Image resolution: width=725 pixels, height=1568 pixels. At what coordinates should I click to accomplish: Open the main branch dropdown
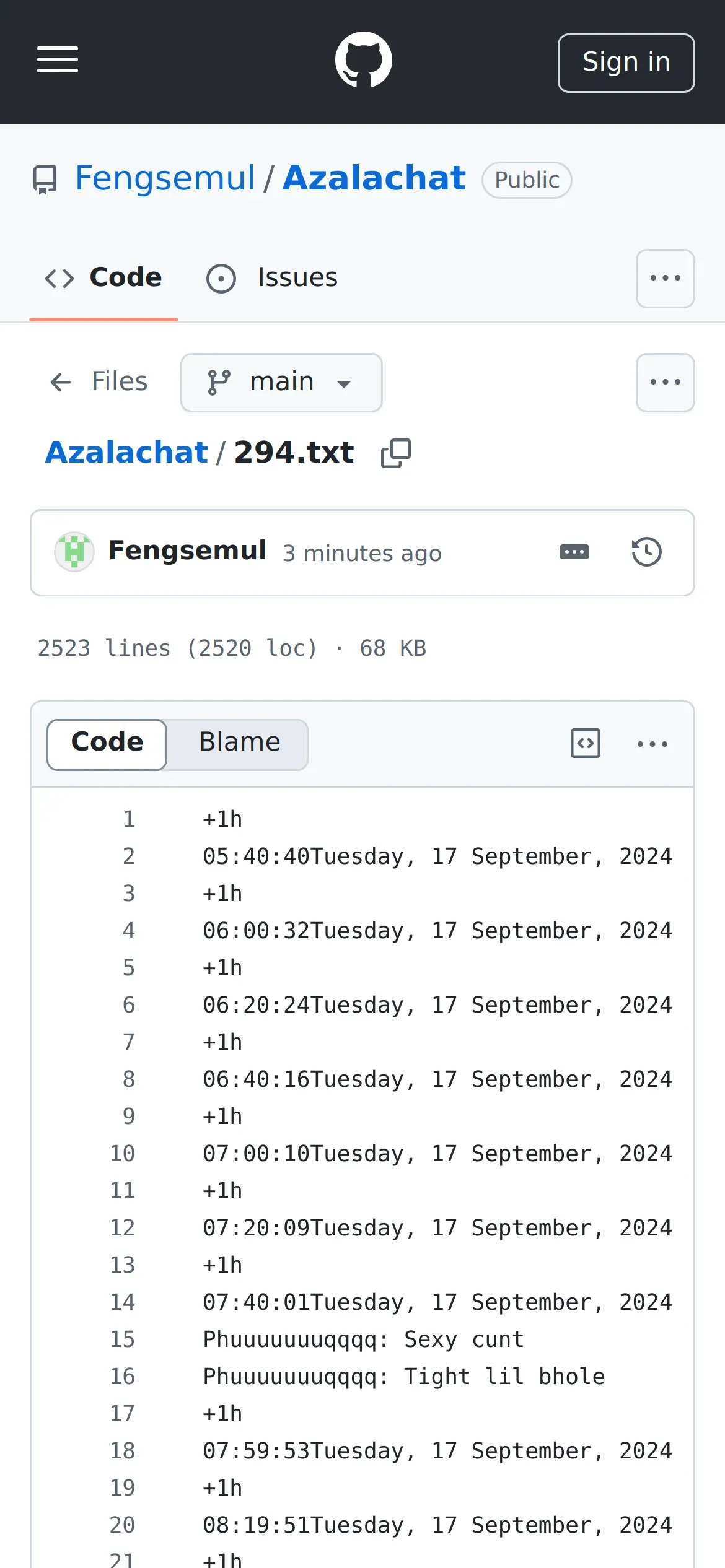tap(281, 382)
